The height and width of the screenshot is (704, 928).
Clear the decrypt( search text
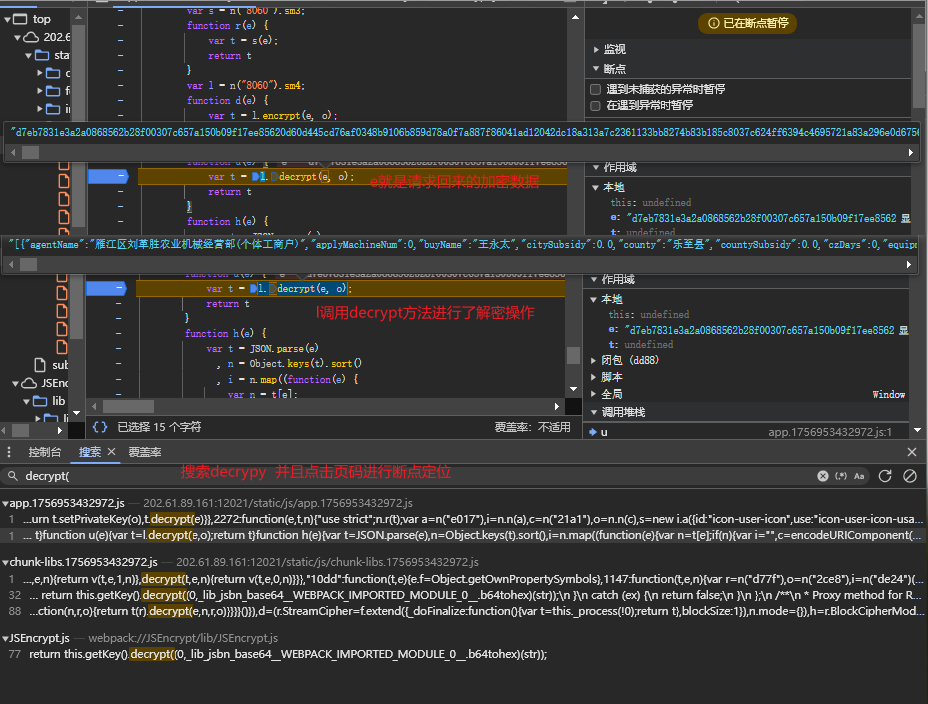(823, 476)
